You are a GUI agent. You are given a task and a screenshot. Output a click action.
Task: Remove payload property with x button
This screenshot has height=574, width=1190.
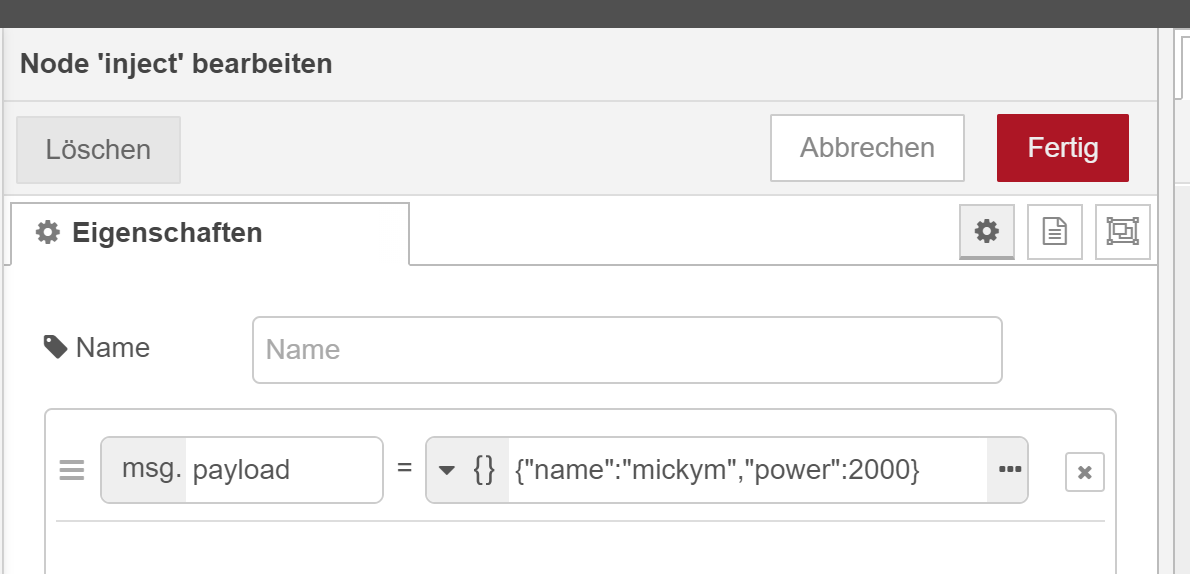click(1085, 472)
